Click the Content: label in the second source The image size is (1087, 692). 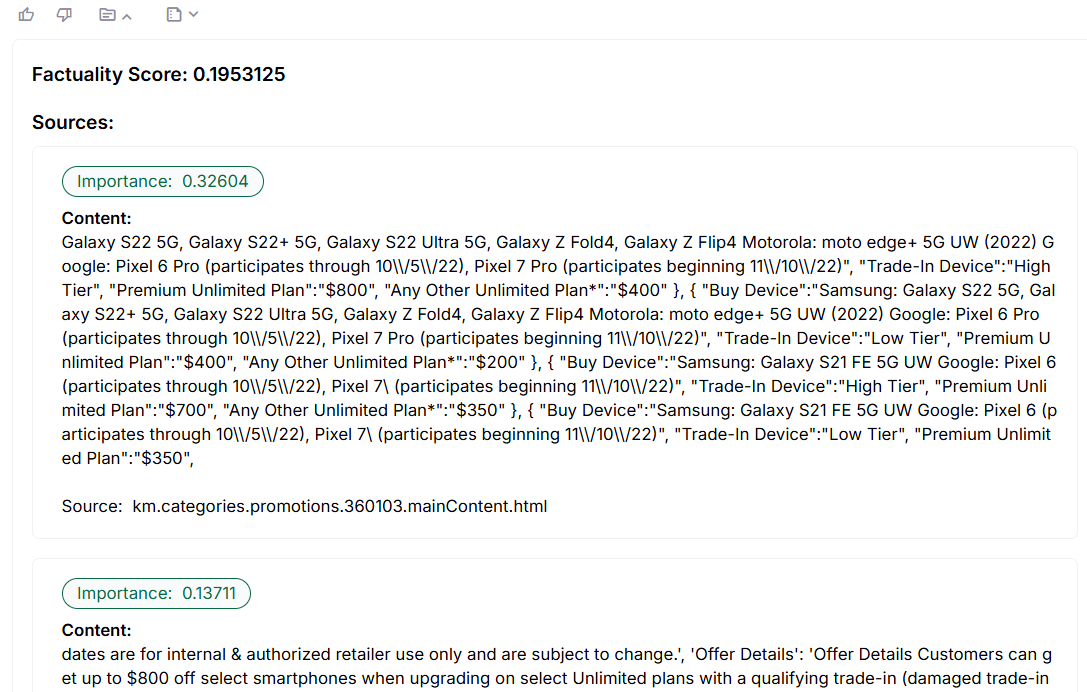[96, 630]
